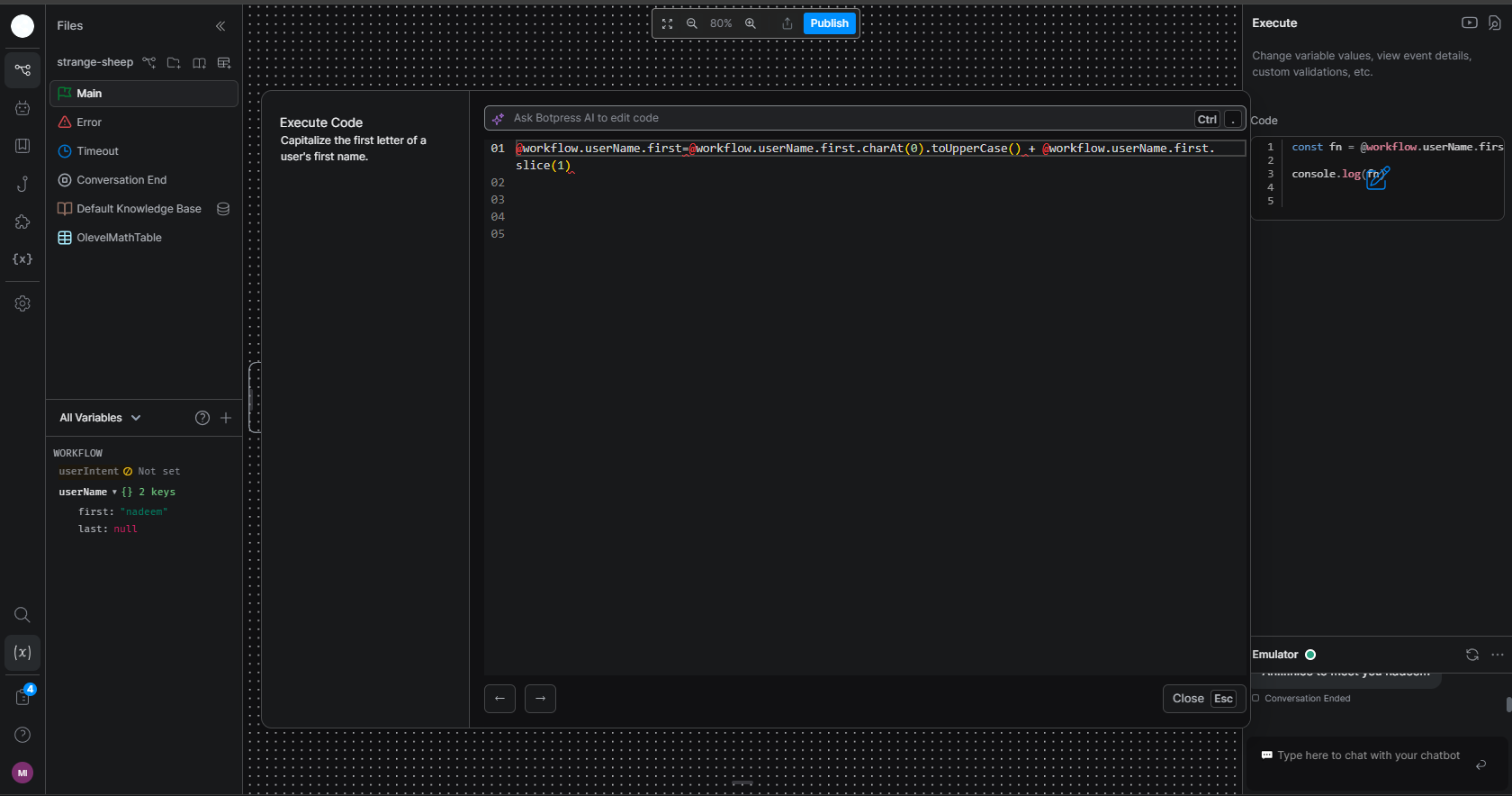Screen dimensions: 1512x796
Task: Open the emulator more options menu
Action: point(1498,655)
